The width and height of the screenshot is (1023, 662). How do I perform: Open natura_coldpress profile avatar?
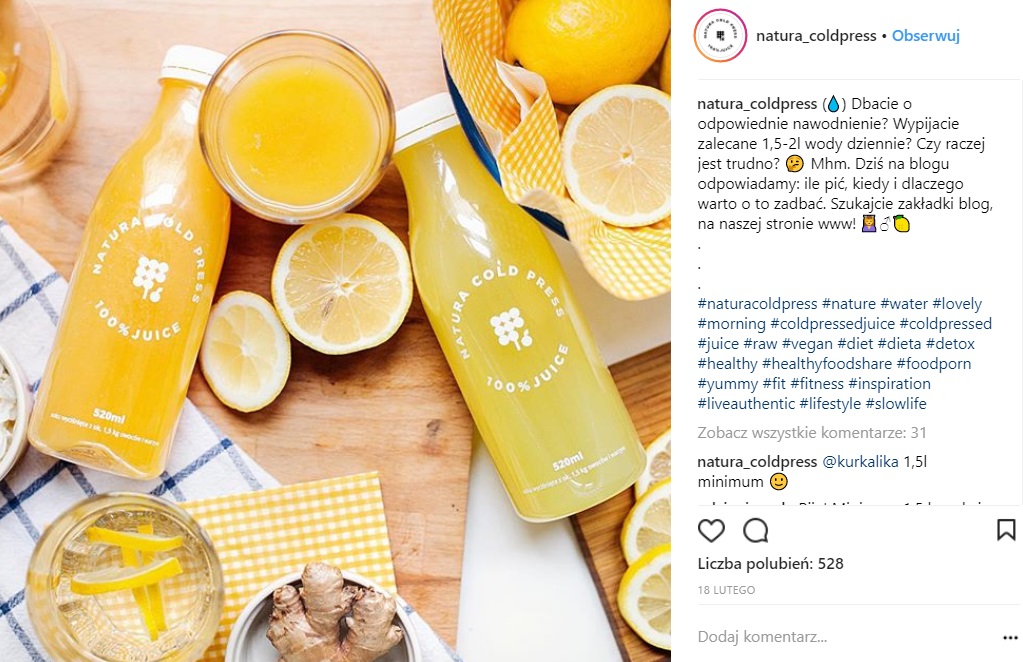(x=720, y=36)
